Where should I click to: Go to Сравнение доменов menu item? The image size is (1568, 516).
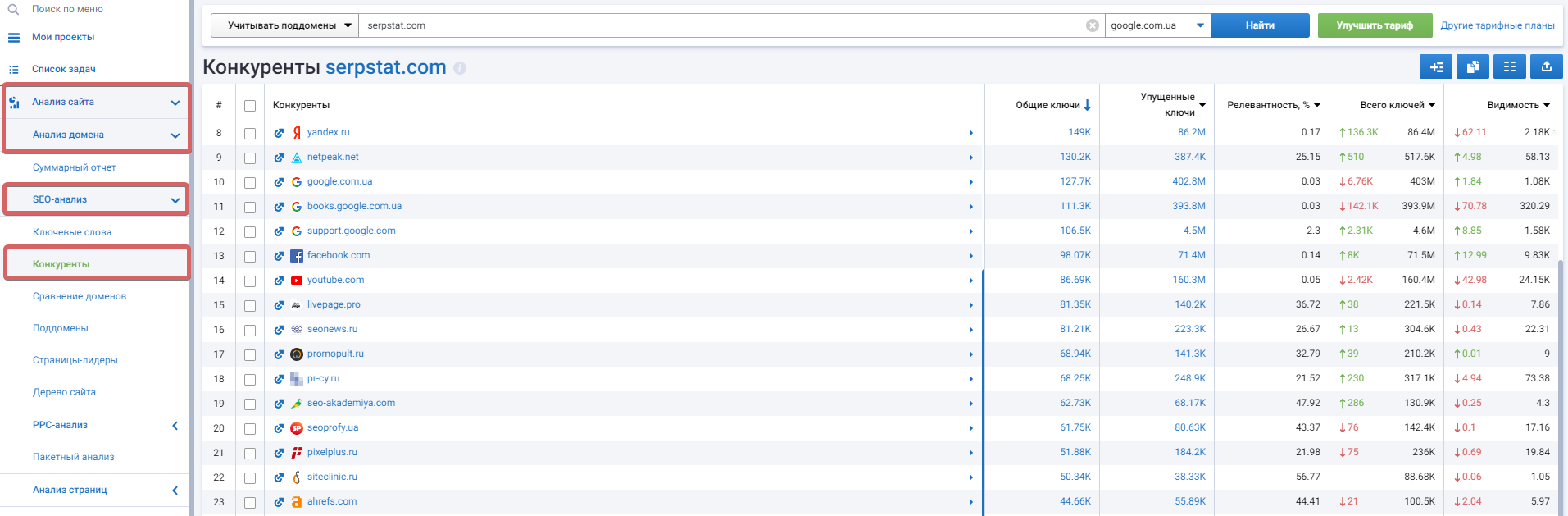(80, 296)
